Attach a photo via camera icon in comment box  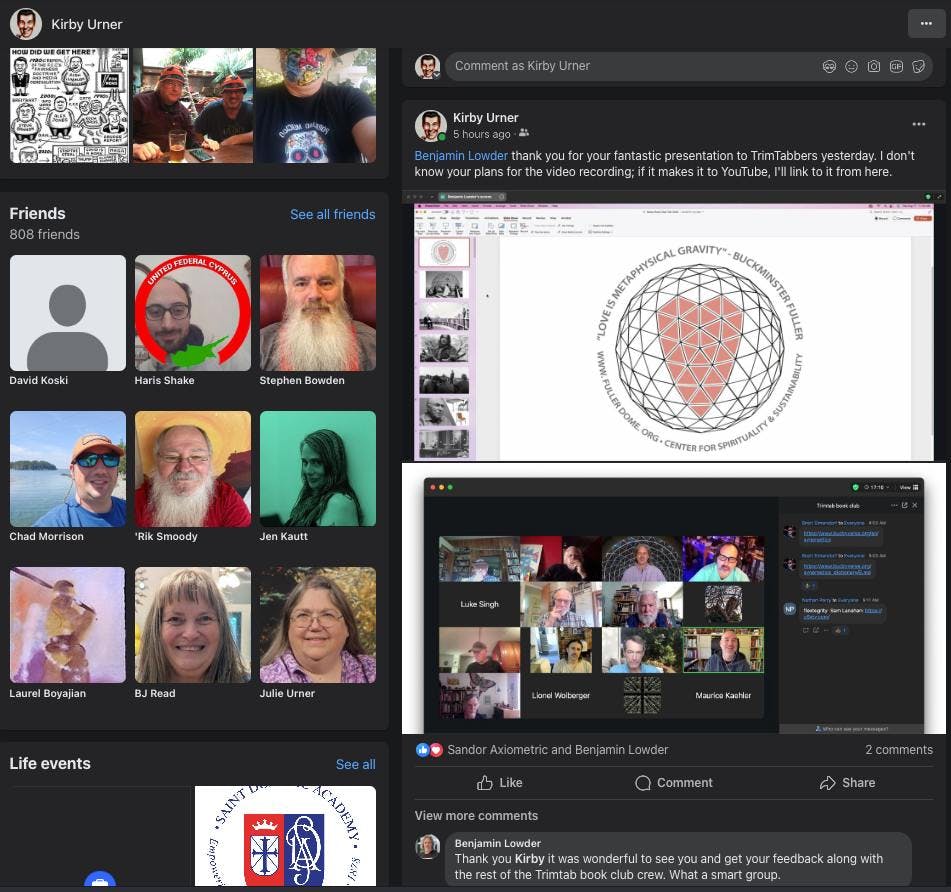click(873, 67)
